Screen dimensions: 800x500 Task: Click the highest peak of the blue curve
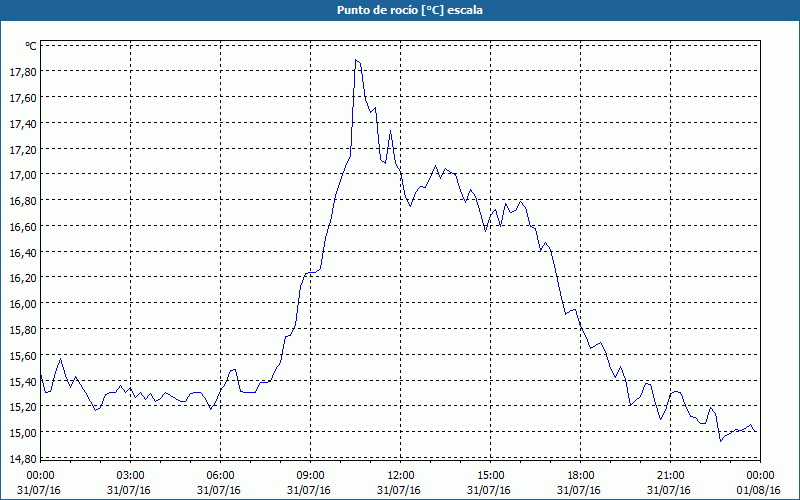[356, 60]
